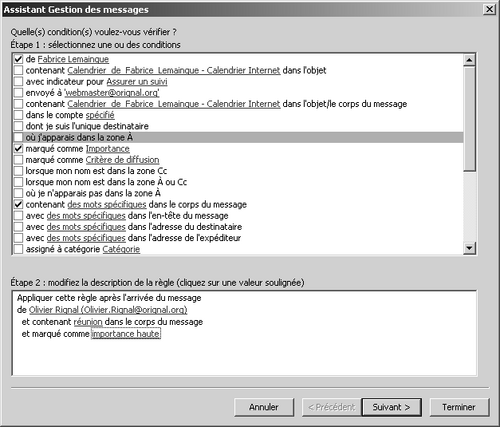Select row 'où j'apparais dans la zone À'
The image size is (500, 427).
coord(238,137)
